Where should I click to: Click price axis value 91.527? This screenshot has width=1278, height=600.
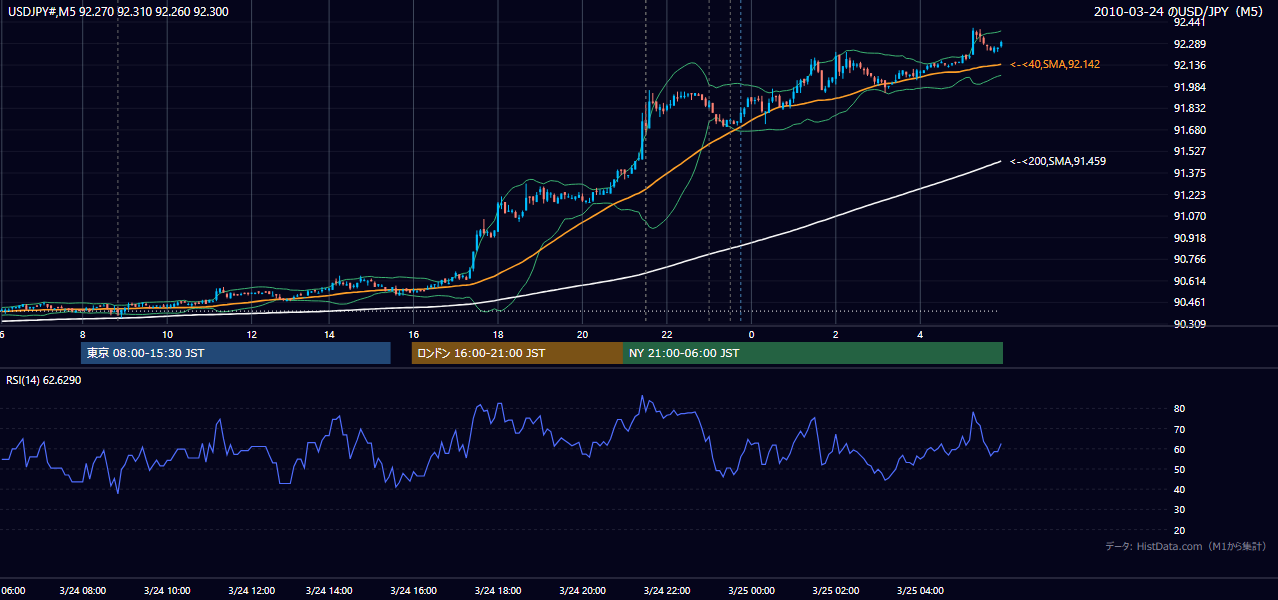click(x=1190, y=151)
